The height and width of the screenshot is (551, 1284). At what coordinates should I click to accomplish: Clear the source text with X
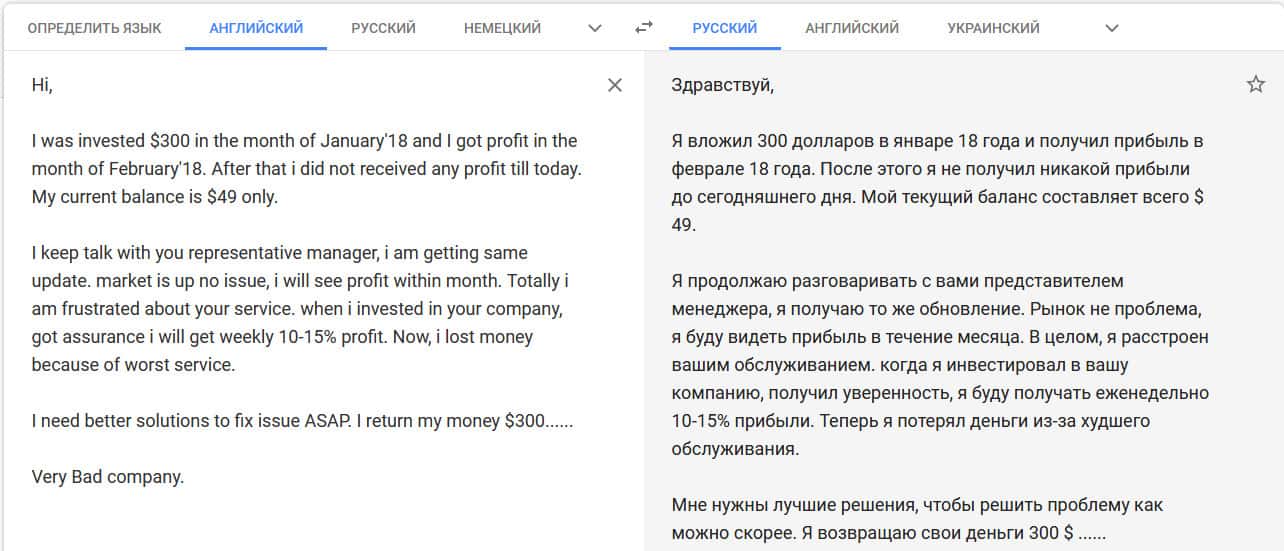[615, 85]
